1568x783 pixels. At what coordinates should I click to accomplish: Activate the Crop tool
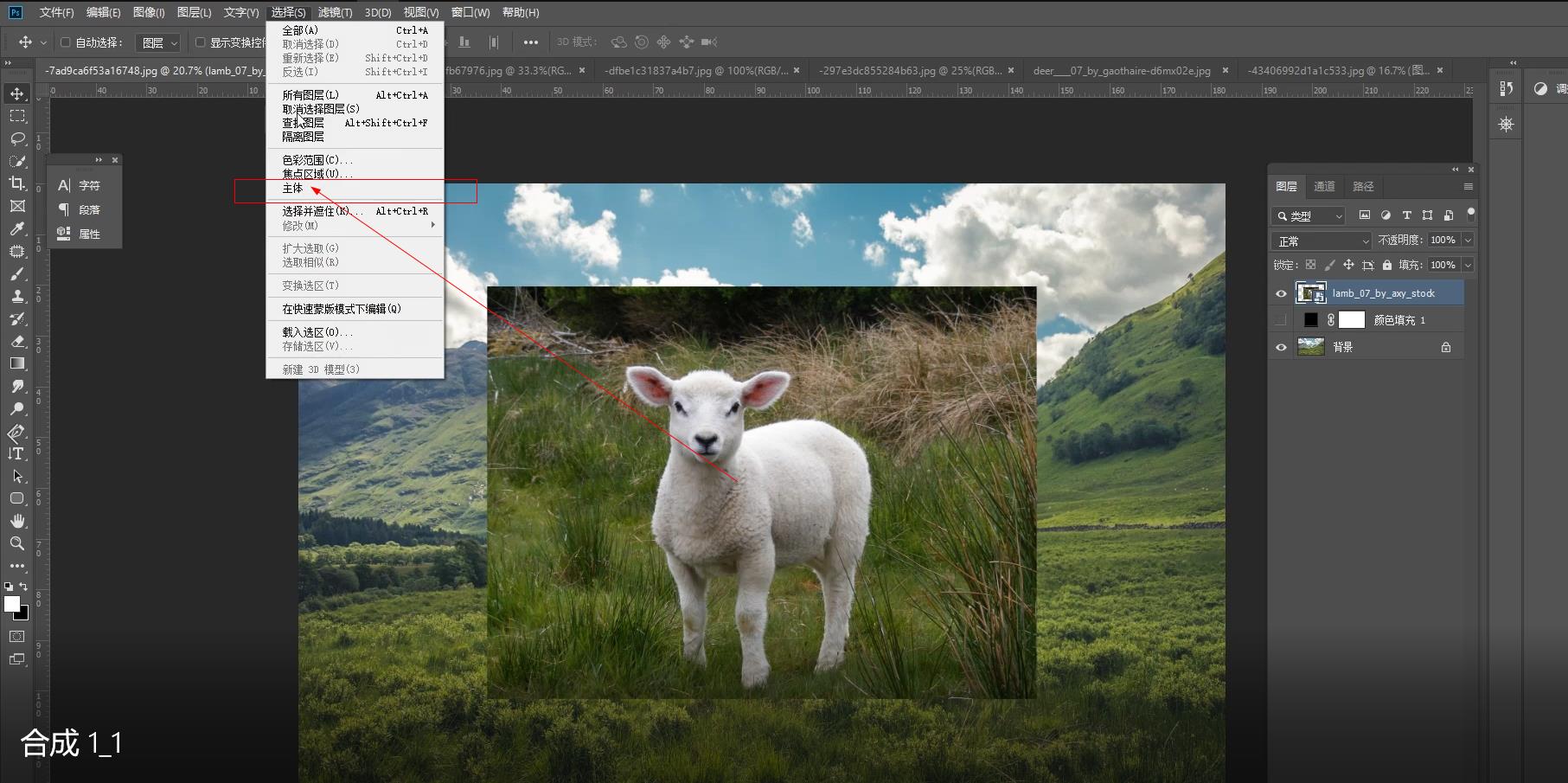[17, 183]
